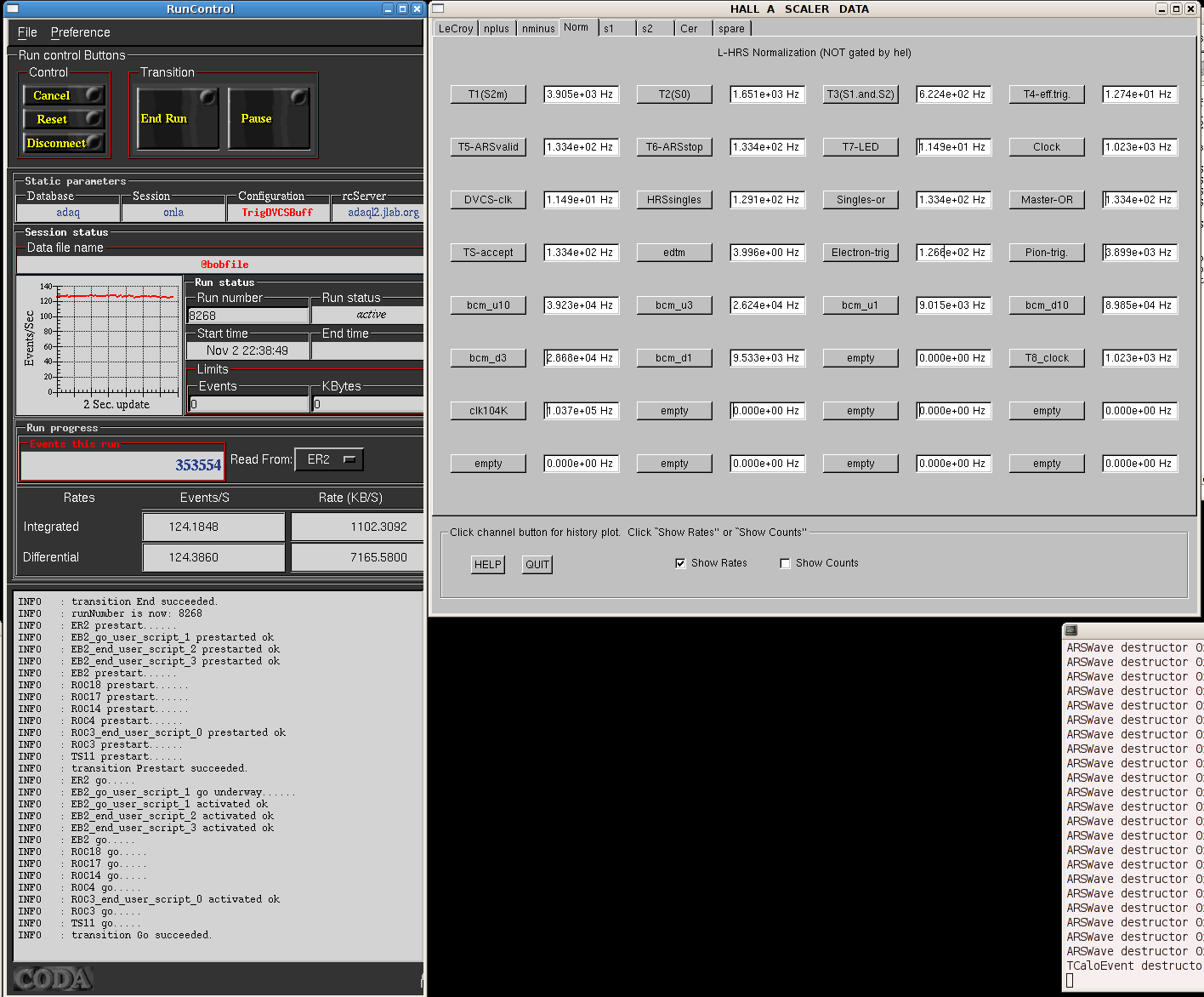This screenshot has height=997, width=1204.
Task: Open the HALL A SCALER DATA window menu icon
Action: tap(437, 9)
